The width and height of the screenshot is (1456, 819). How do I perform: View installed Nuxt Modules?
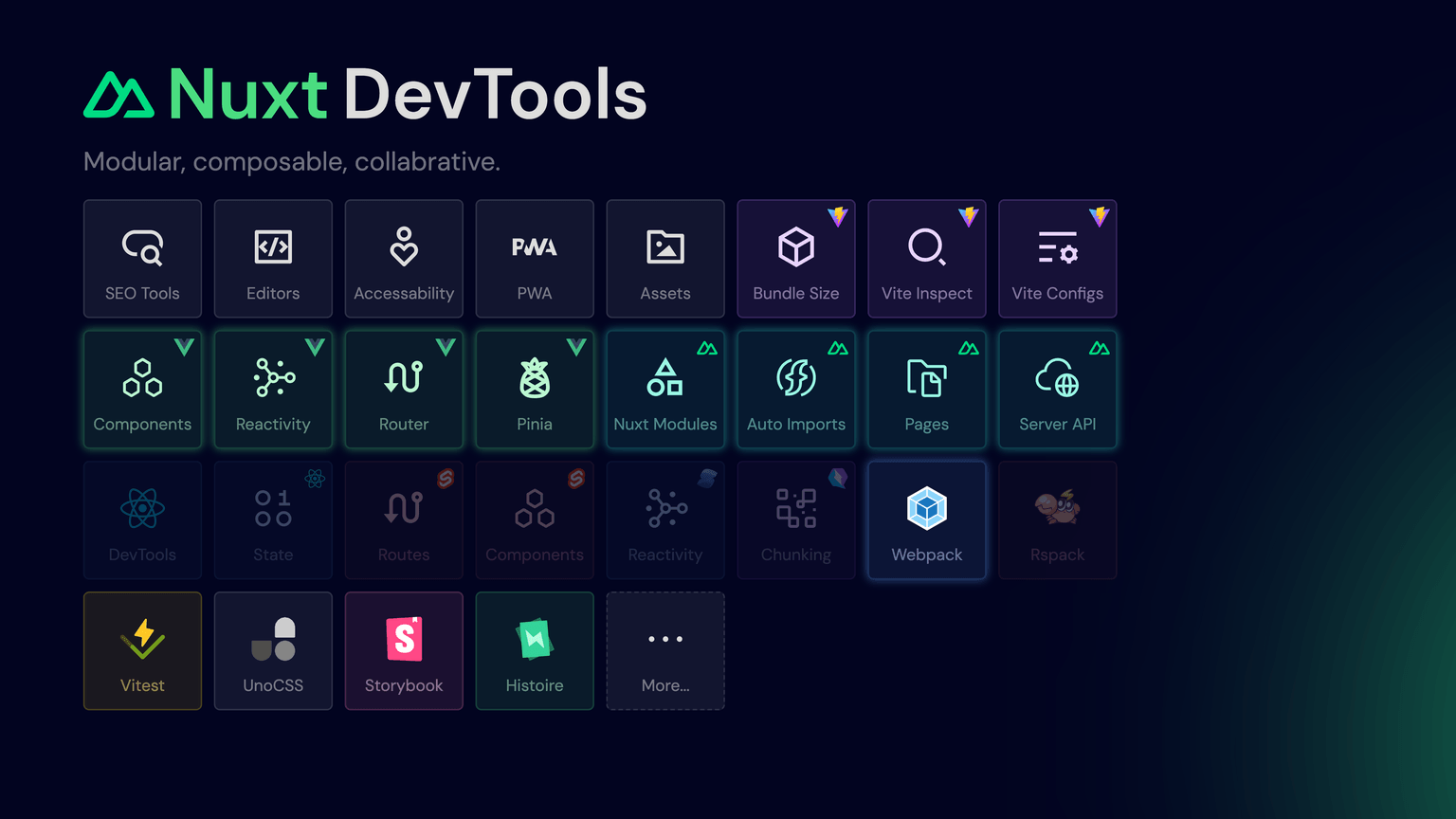(x=665, y=389)
